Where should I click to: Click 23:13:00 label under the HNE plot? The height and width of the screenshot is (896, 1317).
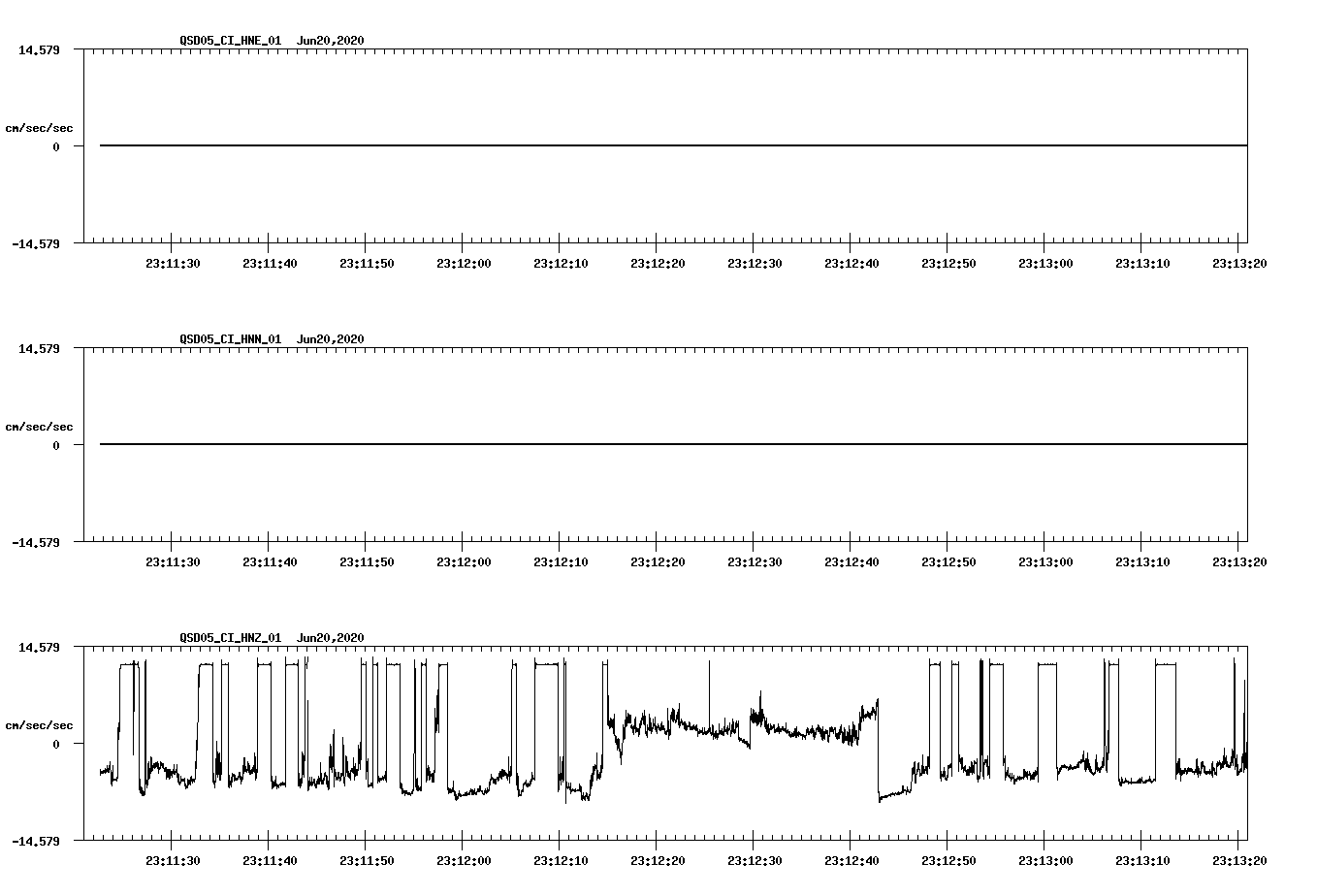tap(1045, 264)
